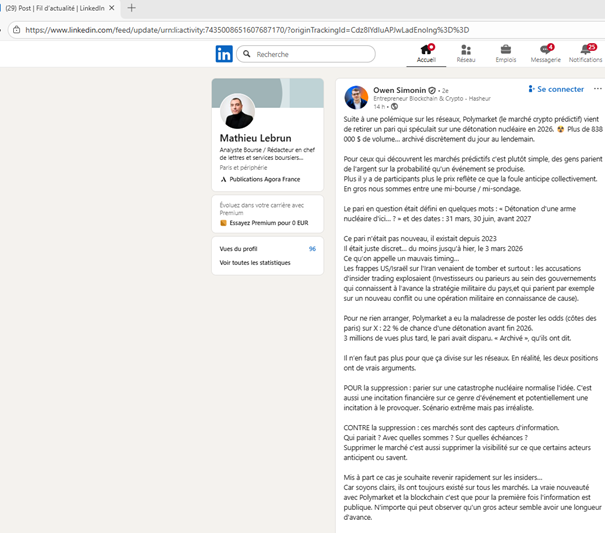Open the Messagerie chat icon
Image resolution: width=605 pixels, height=533 pixels.
546,49
